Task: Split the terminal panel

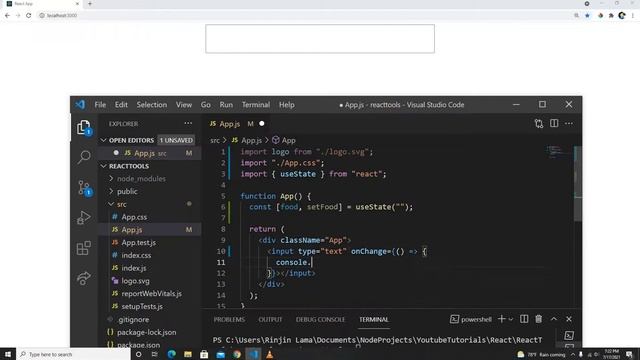Action: click(x=524, y=319)
